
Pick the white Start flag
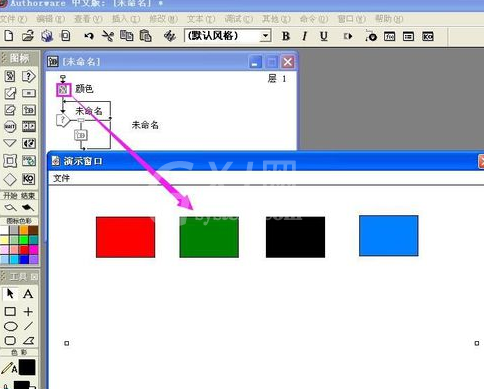tap(10, 207)
